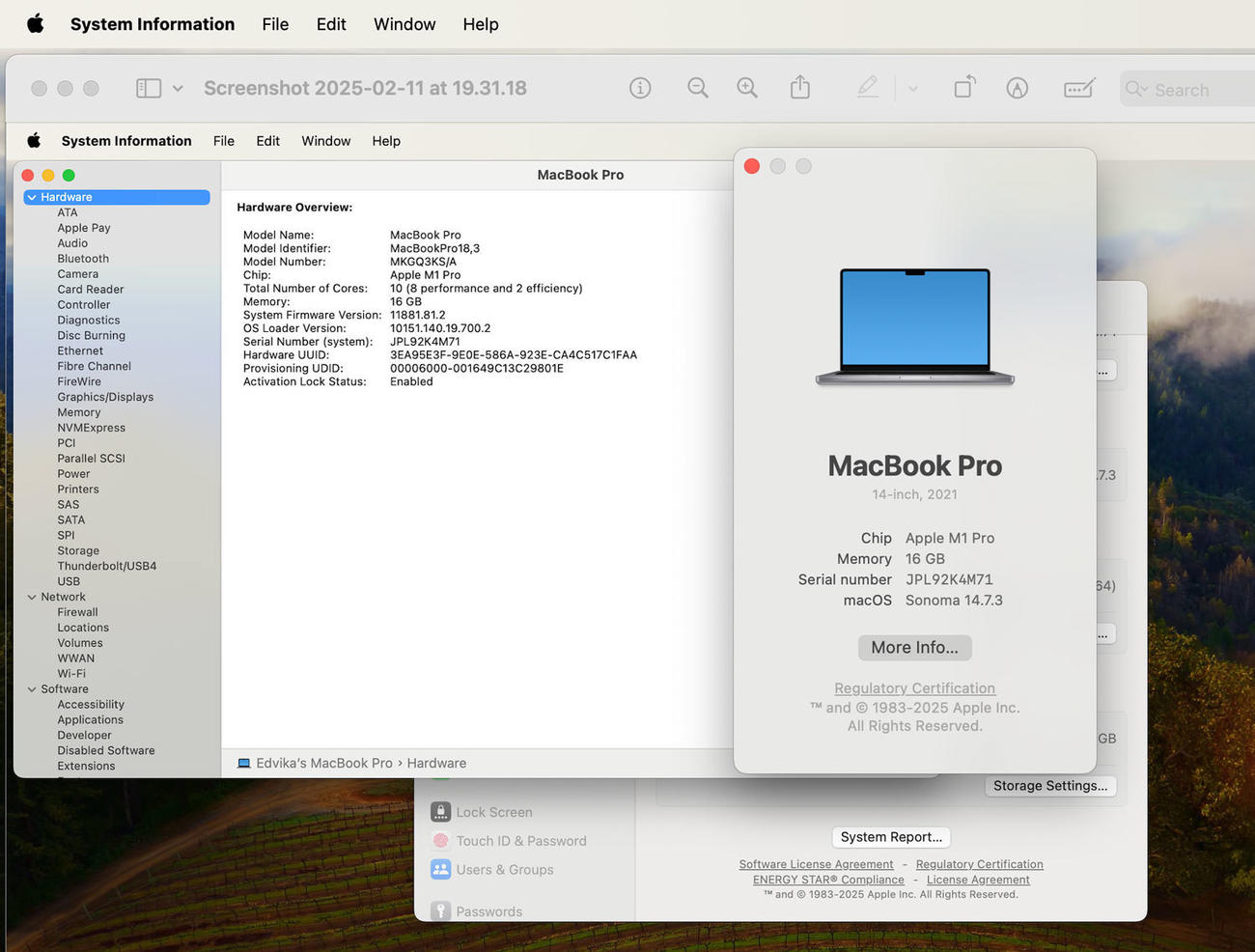Click the Sonoma 14.7.3 macOS value

pyautogui.click(x=954, y=601)
